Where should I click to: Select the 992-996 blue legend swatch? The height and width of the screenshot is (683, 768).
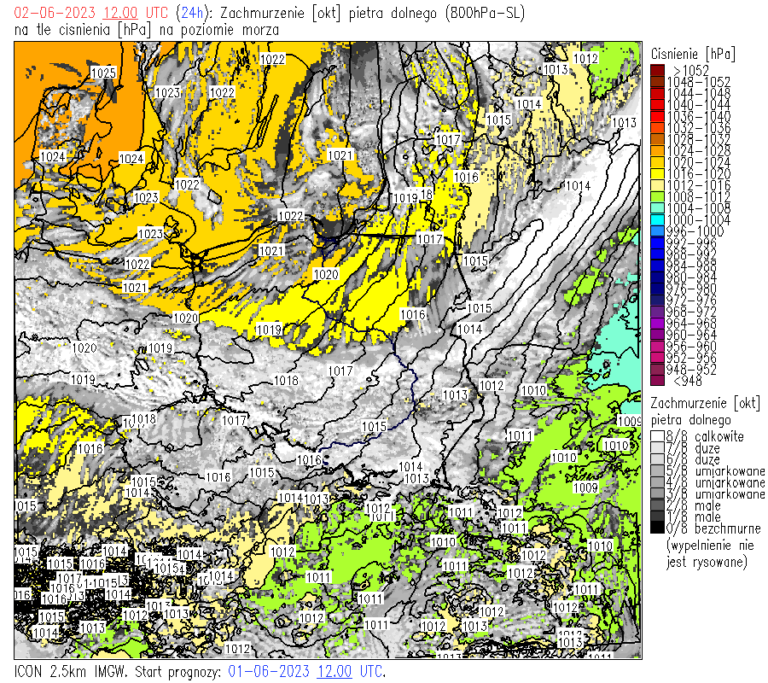(657, 243)
